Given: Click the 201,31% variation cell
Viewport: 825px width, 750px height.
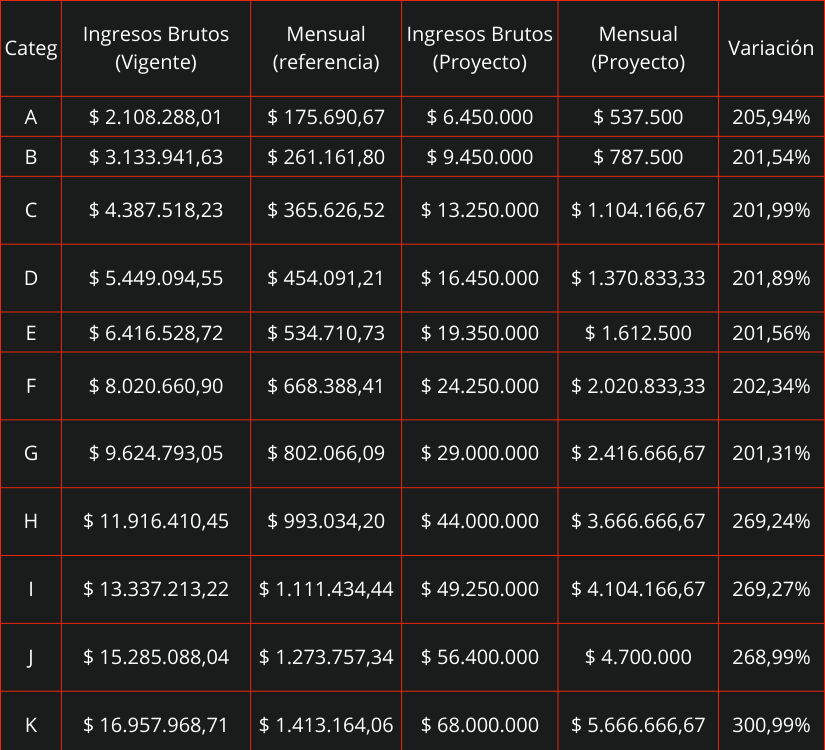Looking at the screenshot, I should (x=771, y=453).
